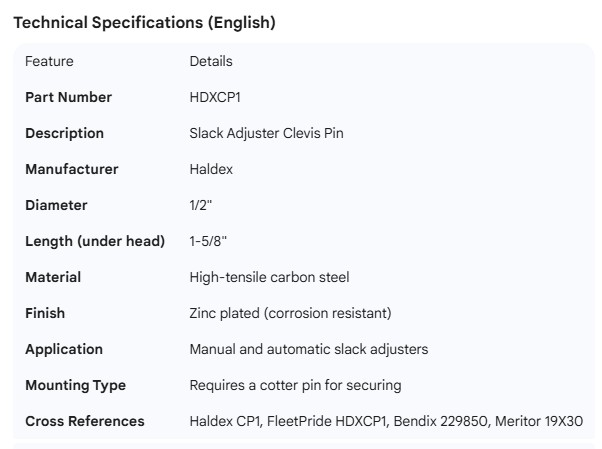Click the 1/2" diameter value
602x449 pixels.
pos(201,205)
